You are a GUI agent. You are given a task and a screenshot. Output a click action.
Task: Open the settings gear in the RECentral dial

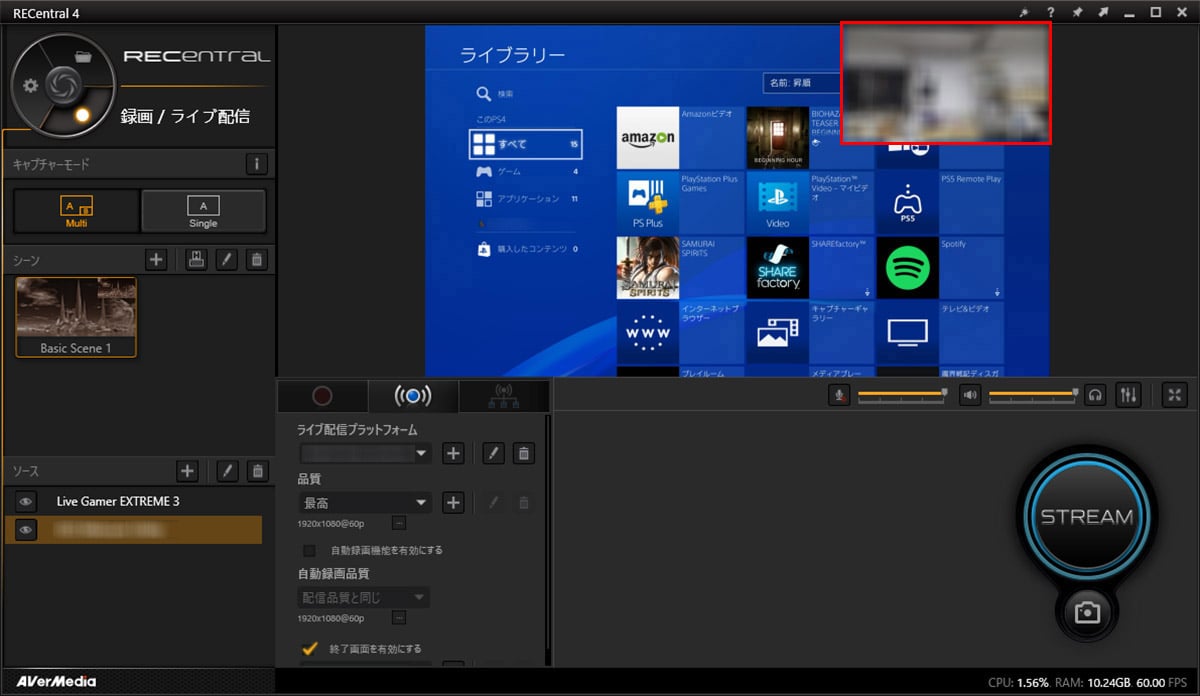click(31, 86)
